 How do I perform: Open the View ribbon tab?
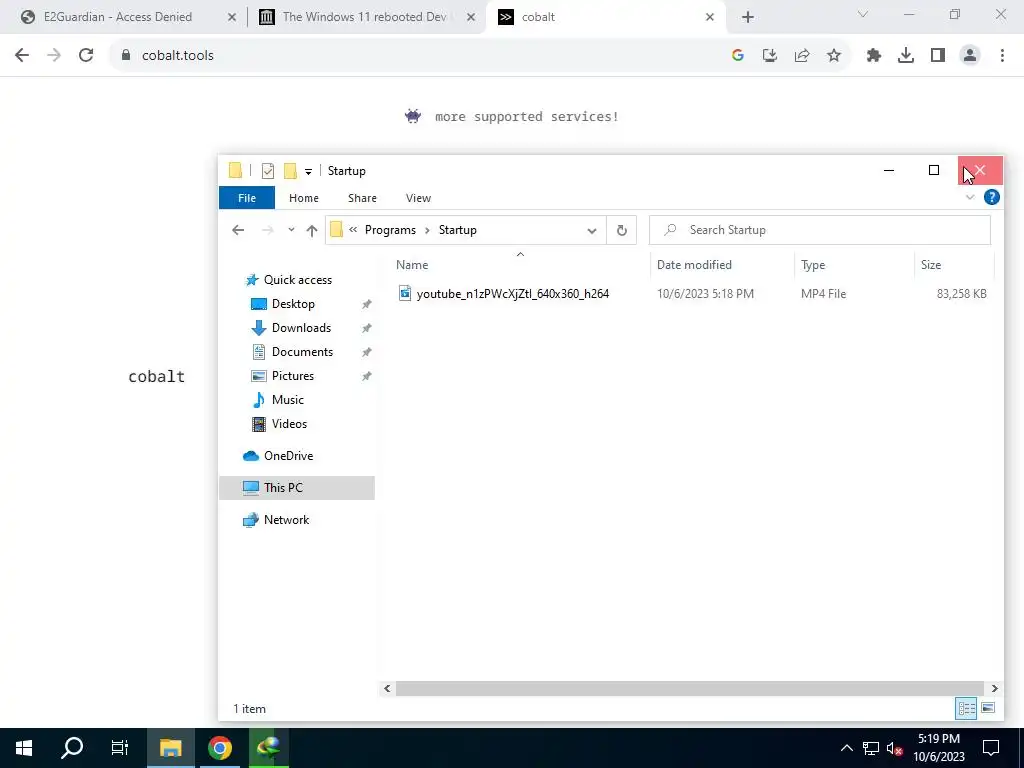(x=419, y=198)
